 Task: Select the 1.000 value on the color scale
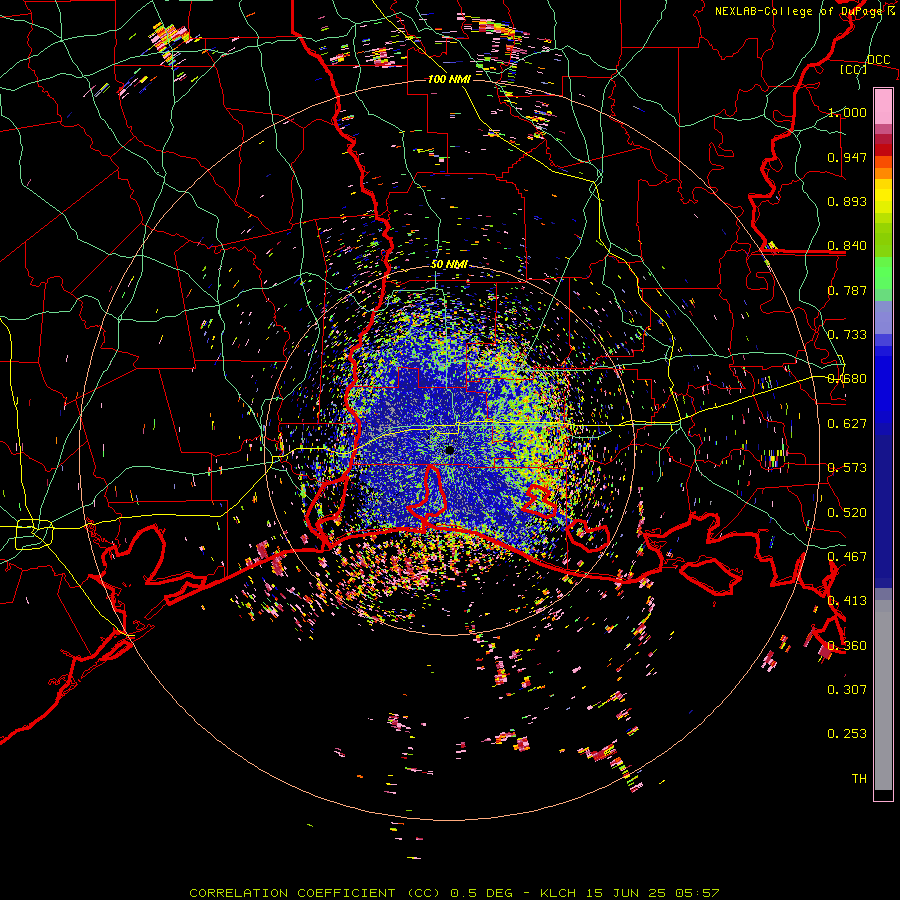pos(847,112)
